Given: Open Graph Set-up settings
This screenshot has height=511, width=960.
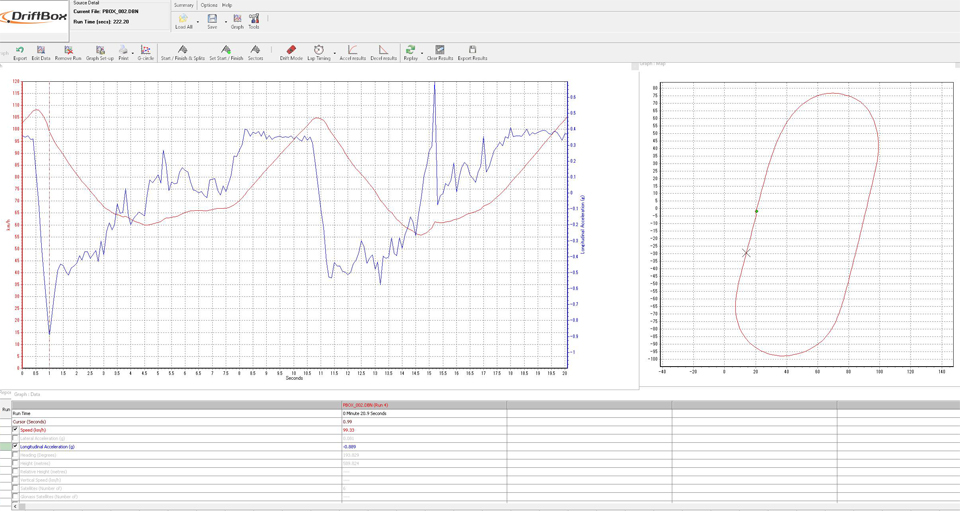Looking at the screenshot, I should click(100, 52).
